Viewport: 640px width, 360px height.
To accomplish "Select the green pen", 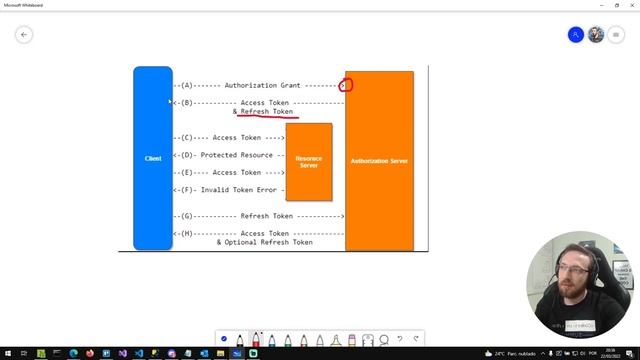I will (288, 340).
